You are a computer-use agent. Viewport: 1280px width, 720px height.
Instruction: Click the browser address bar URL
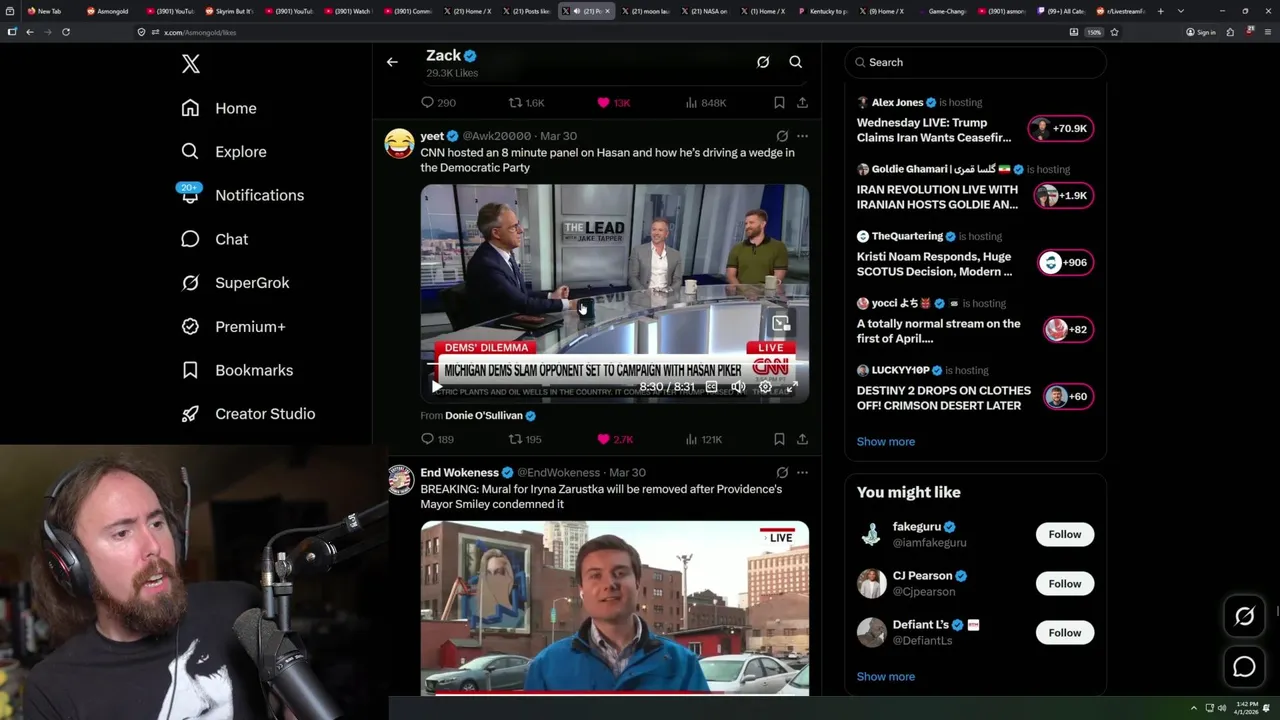coord(200,32)
